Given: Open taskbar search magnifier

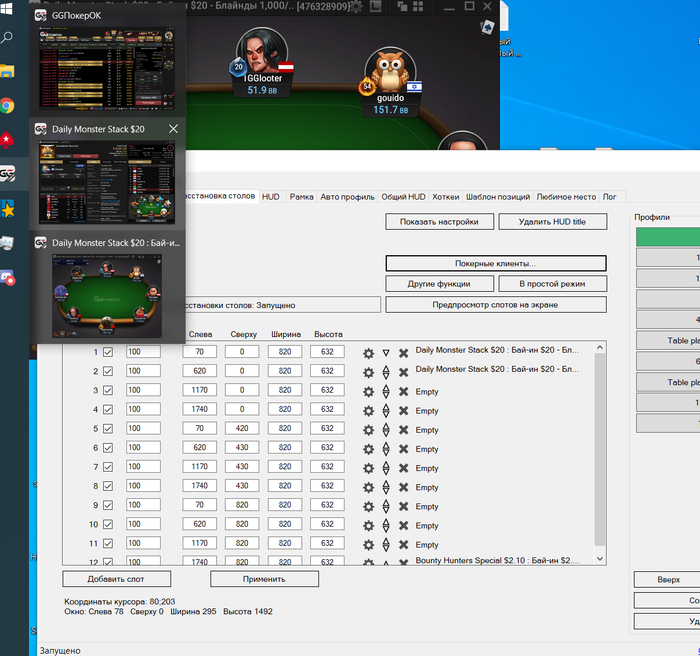Looking at the screenshot, I should [x=7, y=38].
